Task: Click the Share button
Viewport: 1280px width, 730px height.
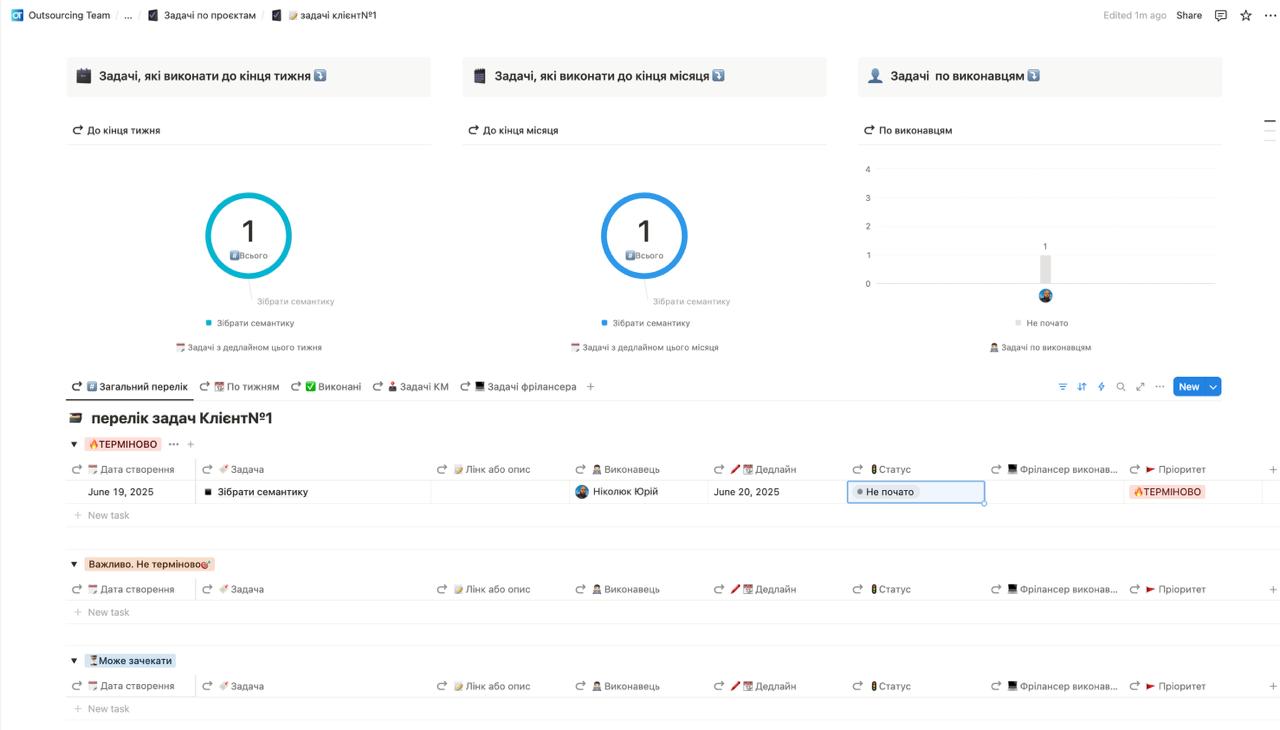Action: coord(1188,15)
